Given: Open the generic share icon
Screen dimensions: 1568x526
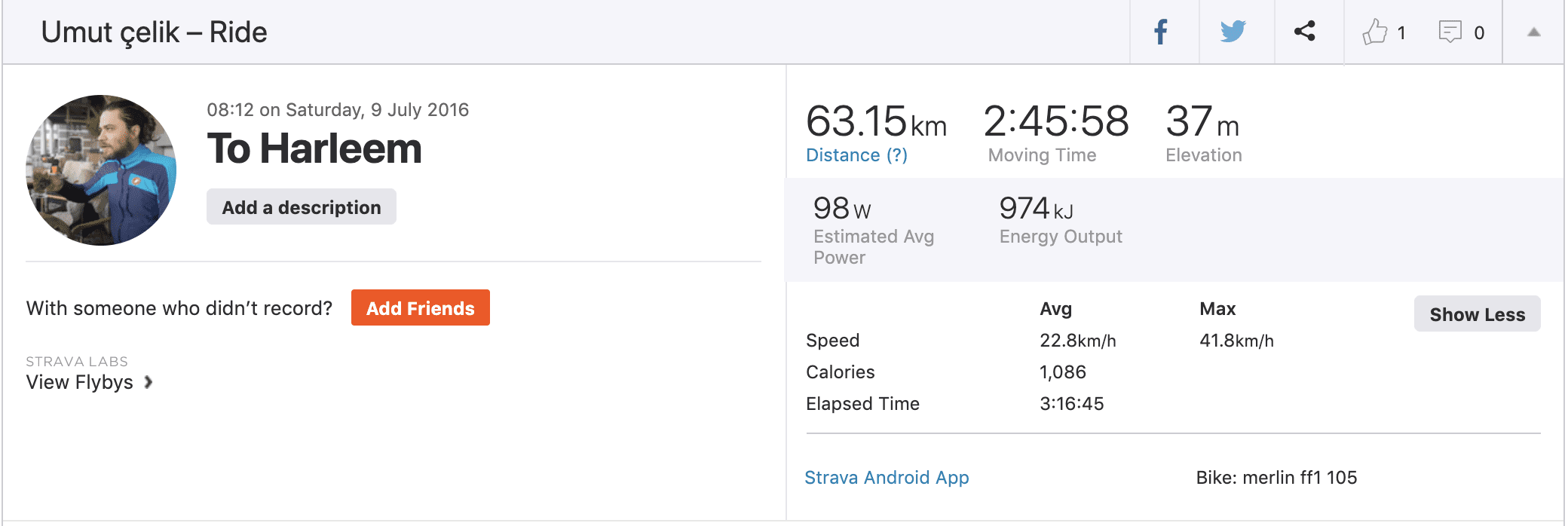Looking at the screenshot, I should (x=1305, y=31).
